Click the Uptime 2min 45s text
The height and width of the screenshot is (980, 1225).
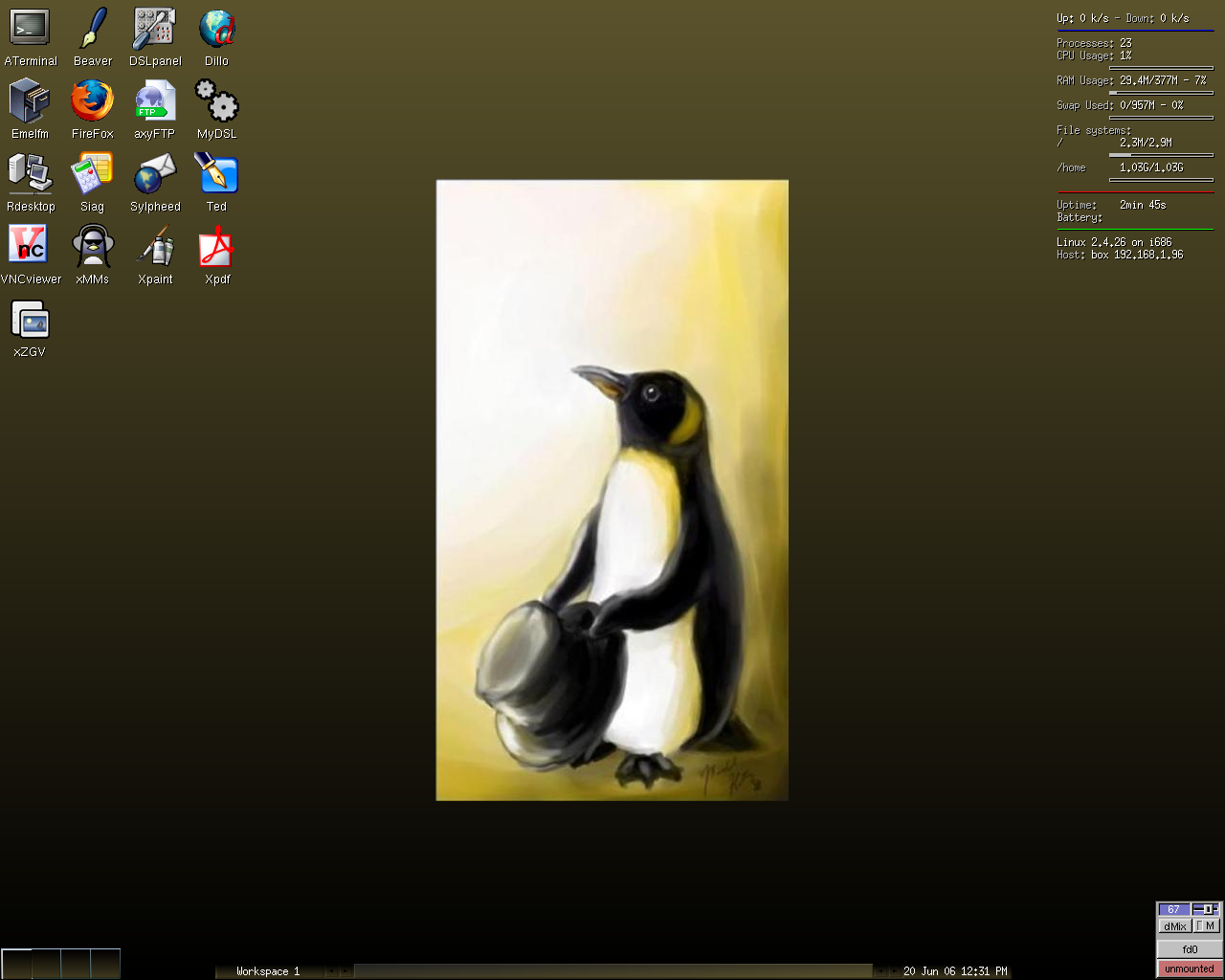(x=1111, y=205)
